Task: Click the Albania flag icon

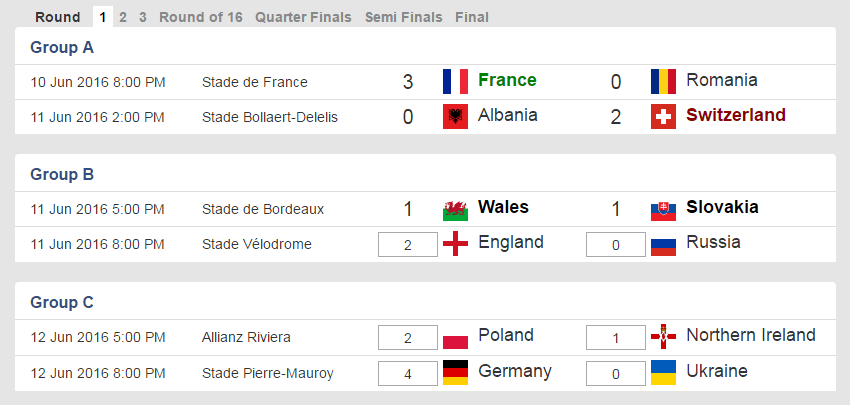Action: pyautogui.click(x=455, y=116)
